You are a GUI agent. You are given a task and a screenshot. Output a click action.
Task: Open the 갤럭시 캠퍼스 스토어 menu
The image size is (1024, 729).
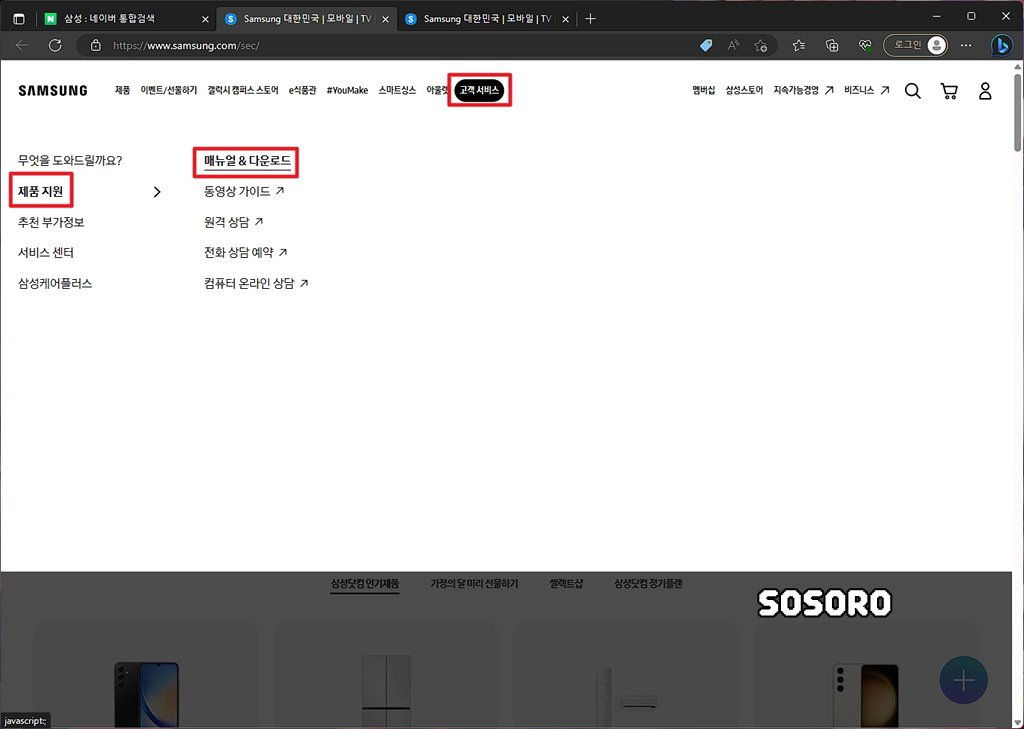[243, 91]
